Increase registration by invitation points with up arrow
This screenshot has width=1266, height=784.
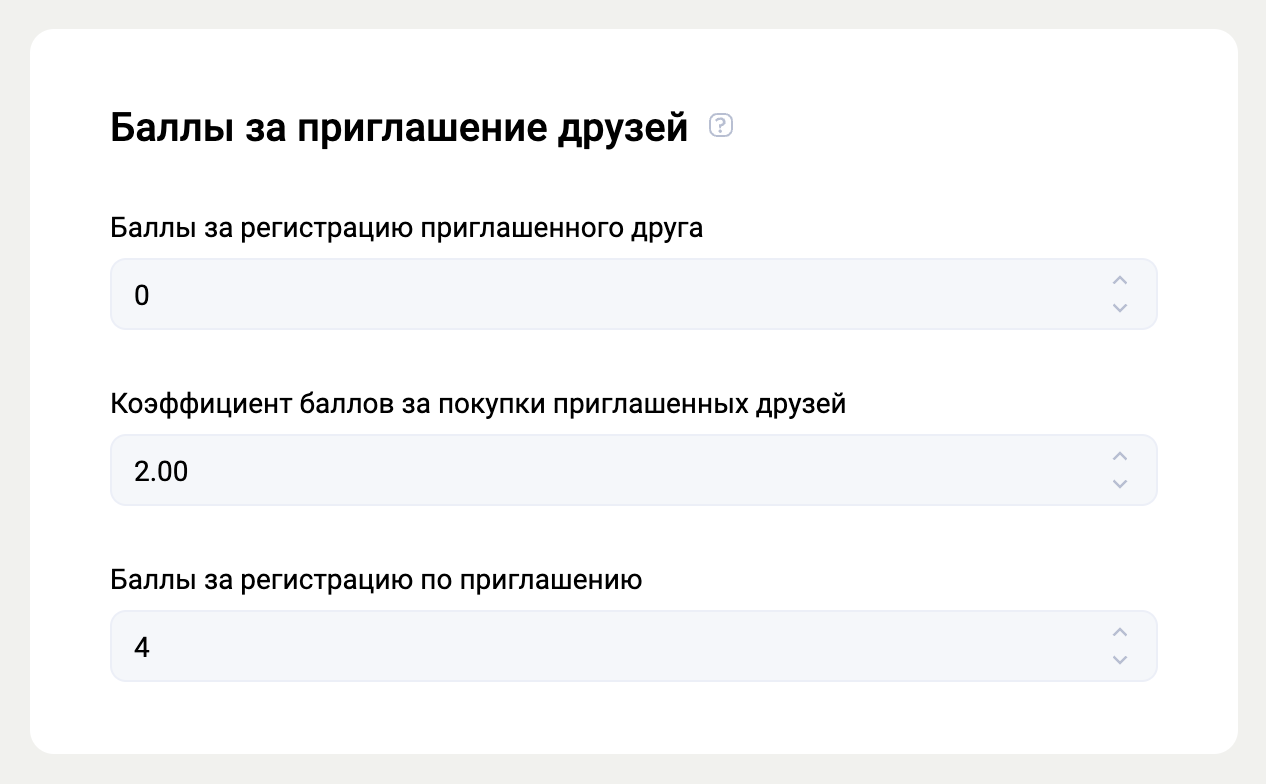(x=1120, y=633)
